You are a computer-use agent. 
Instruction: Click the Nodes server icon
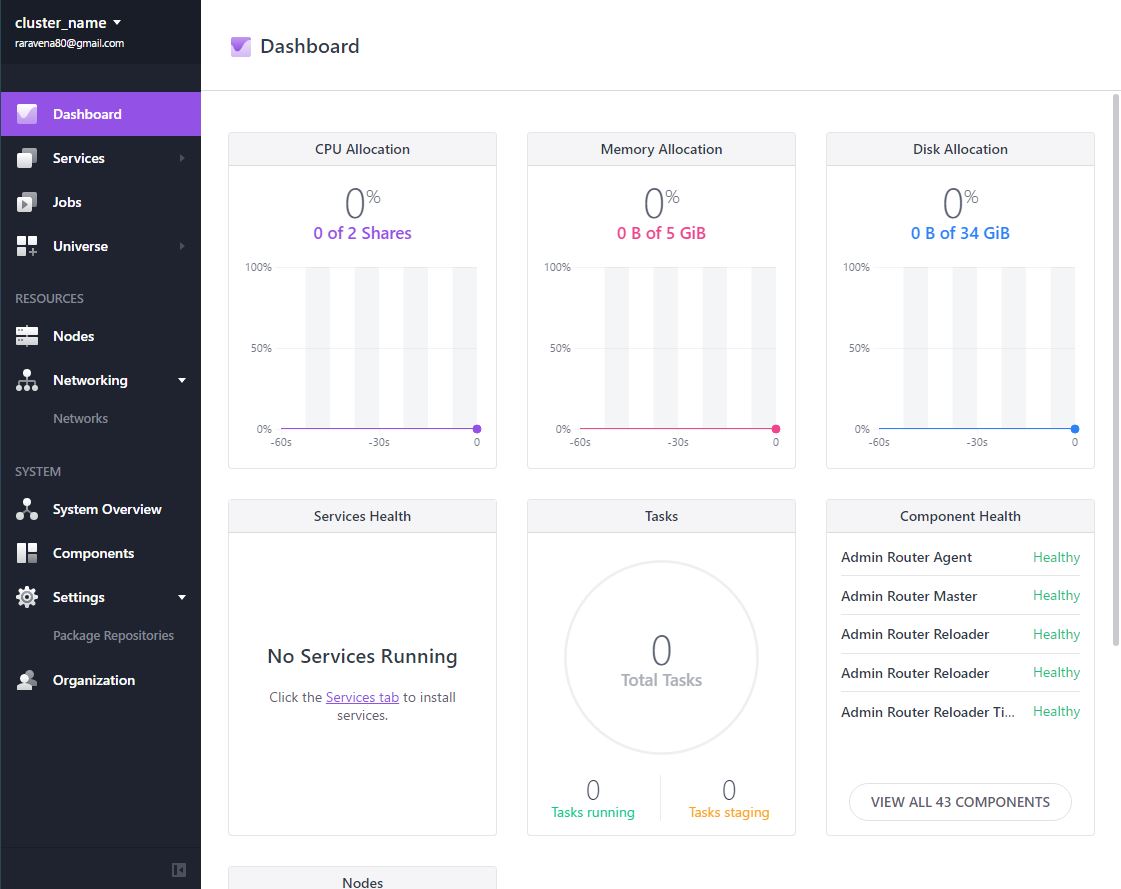26,336
